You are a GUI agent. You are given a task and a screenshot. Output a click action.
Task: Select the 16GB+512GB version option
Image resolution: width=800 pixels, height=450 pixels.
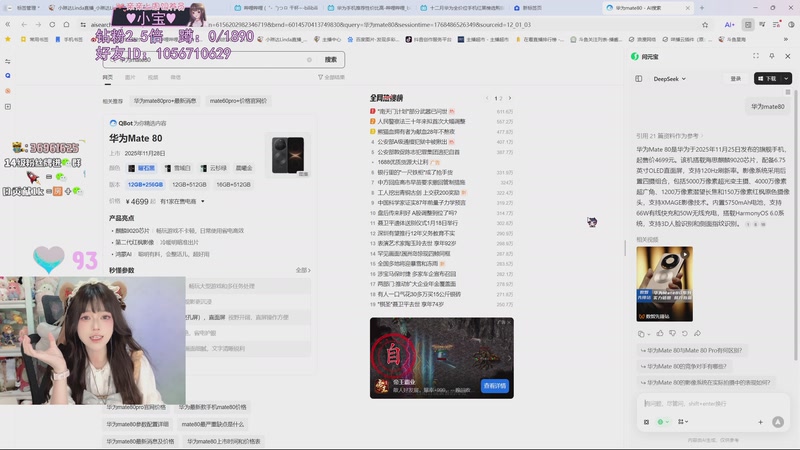click(x=233, y=185)
